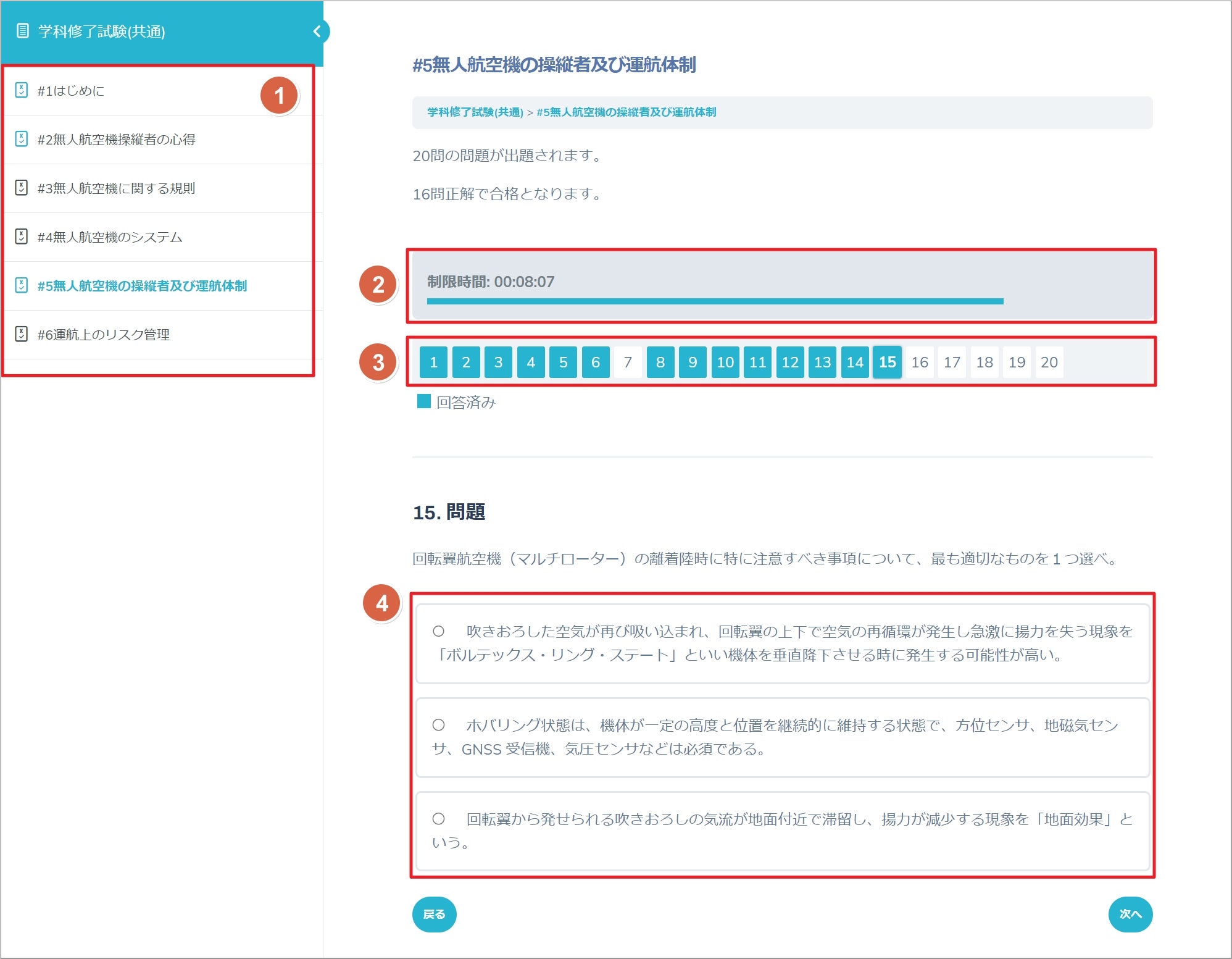This screenshot has height=959, width=1232.
Task: Select the ホバリング状態 answer radio button
Action: click(x=439, y=725)
